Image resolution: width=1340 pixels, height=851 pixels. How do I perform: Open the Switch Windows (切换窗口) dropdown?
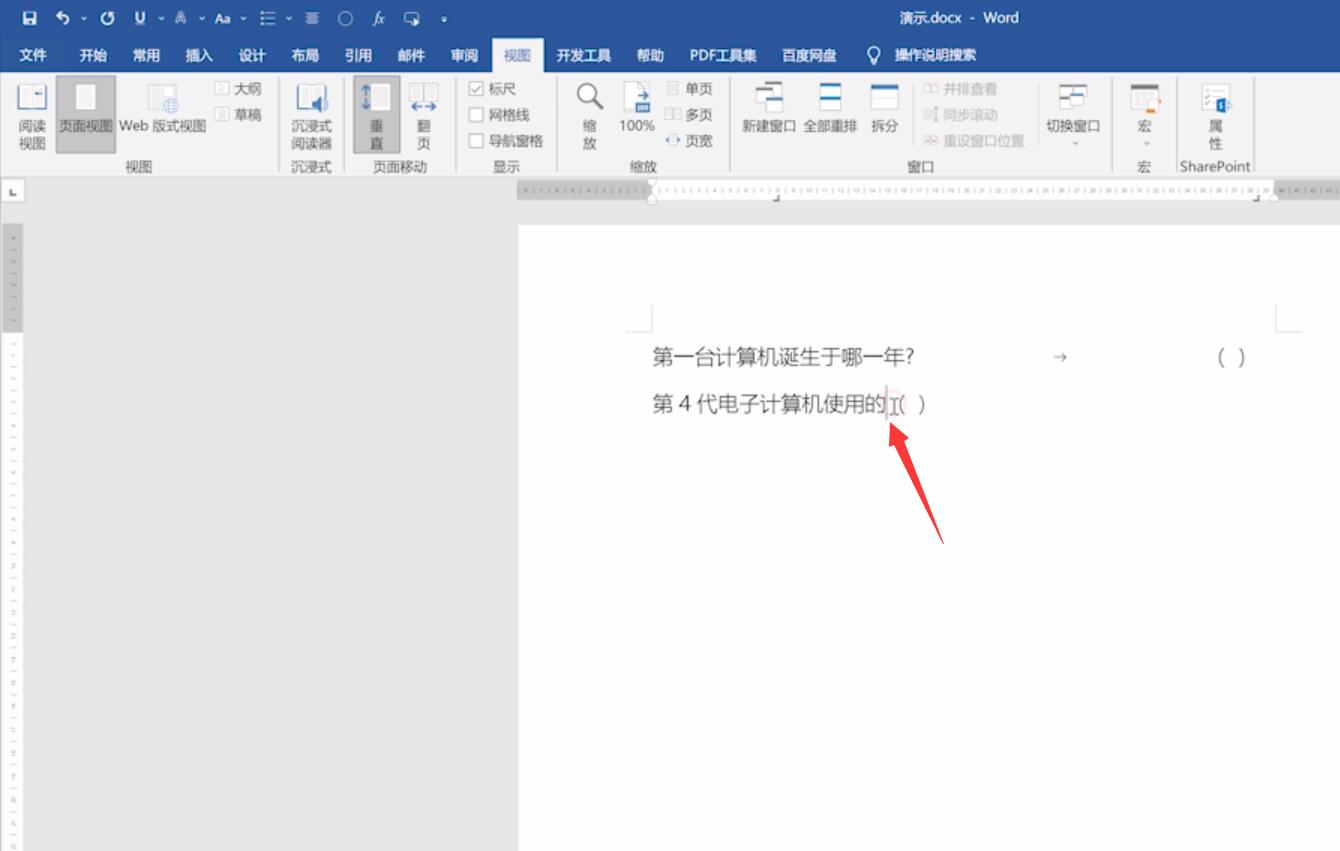coord(1073,116)
